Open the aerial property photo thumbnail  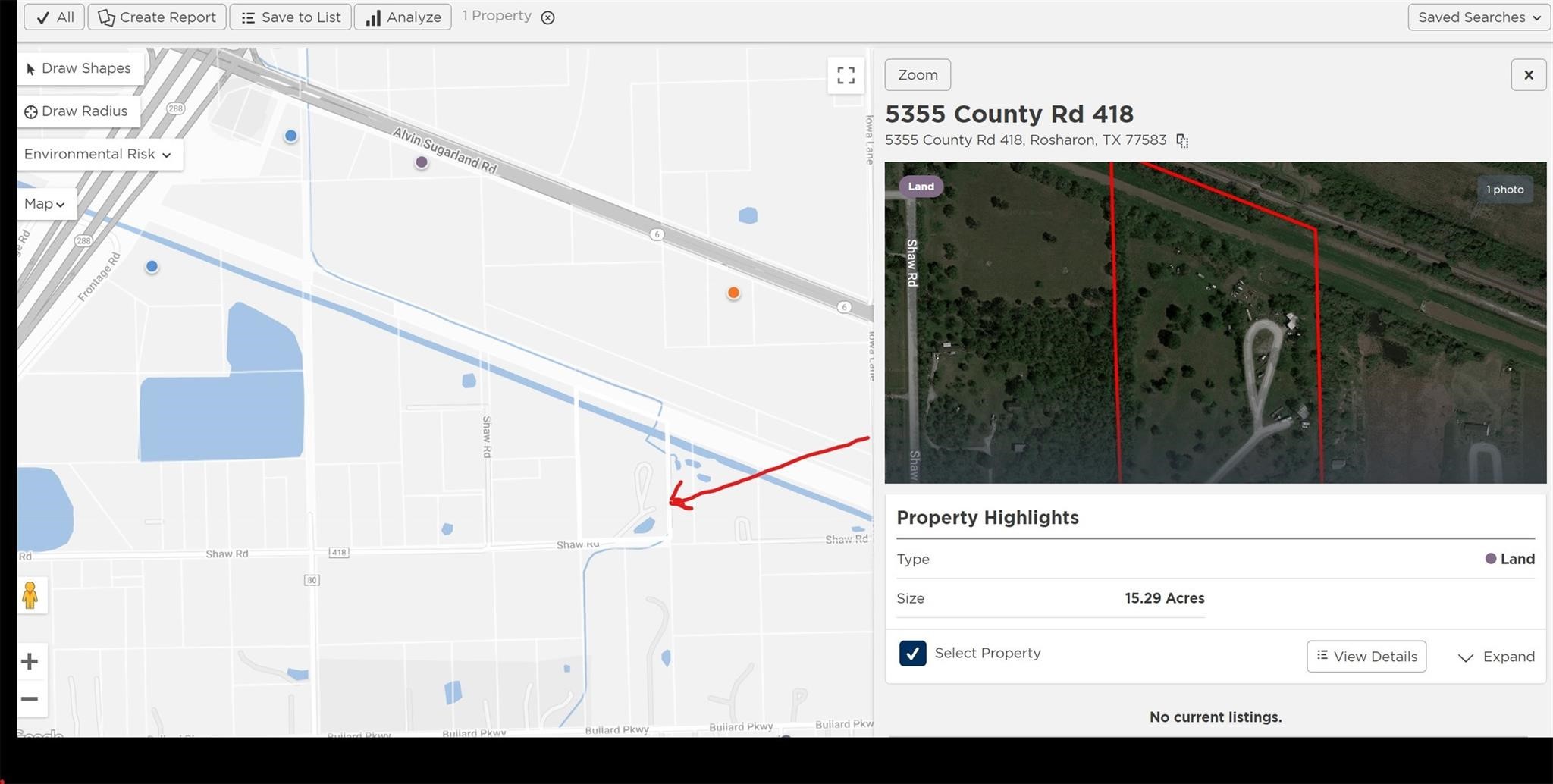pyautogui.click(x=1215, y=322)
